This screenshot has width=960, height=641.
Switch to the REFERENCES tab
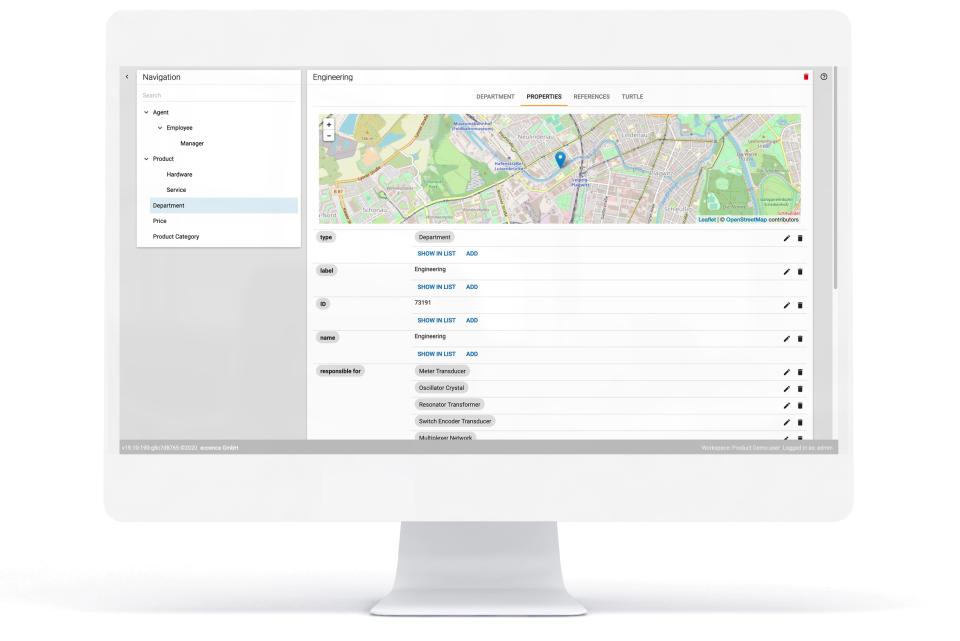591,97
